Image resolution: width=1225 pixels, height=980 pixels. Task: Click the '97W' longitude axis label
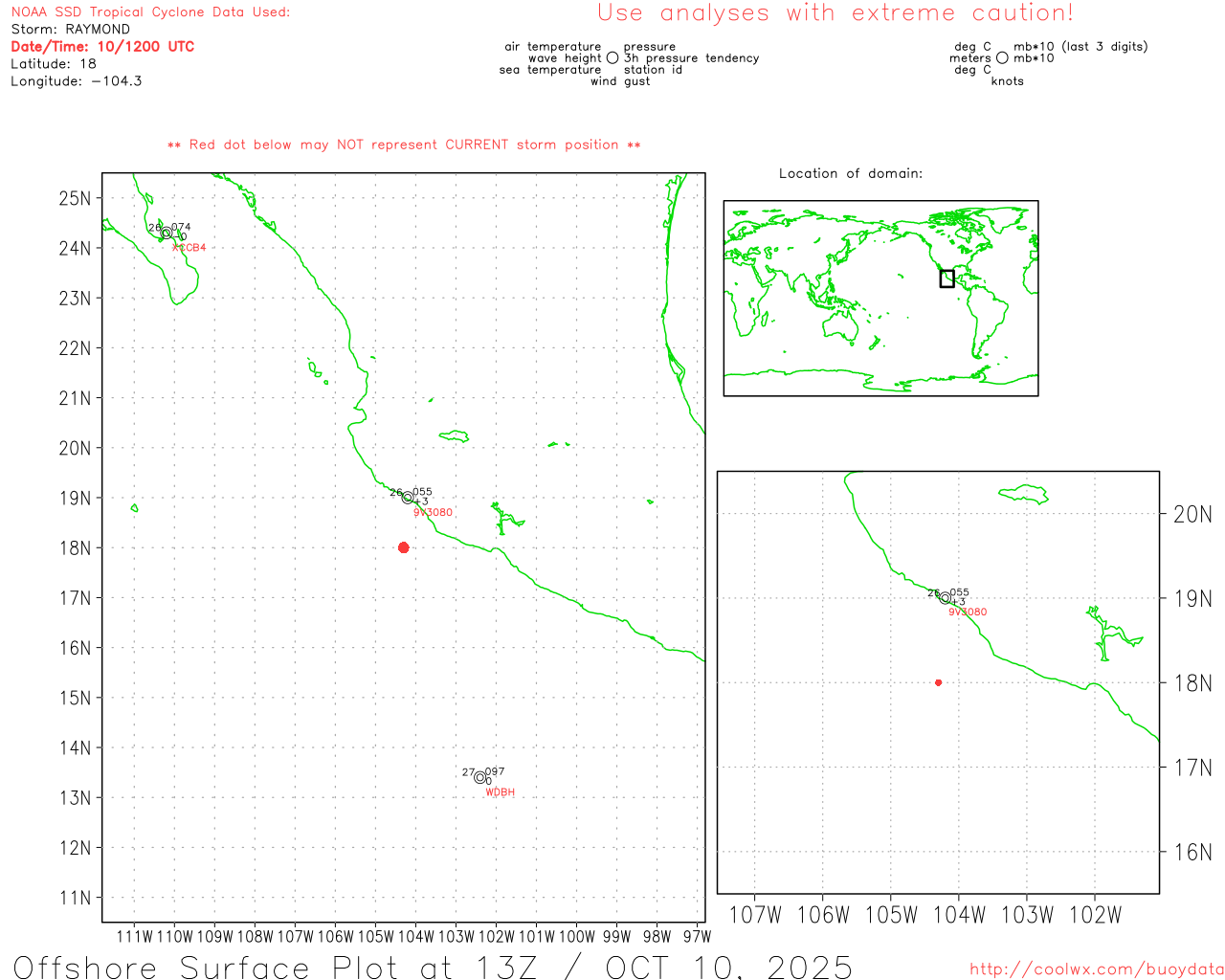[698, 937]
